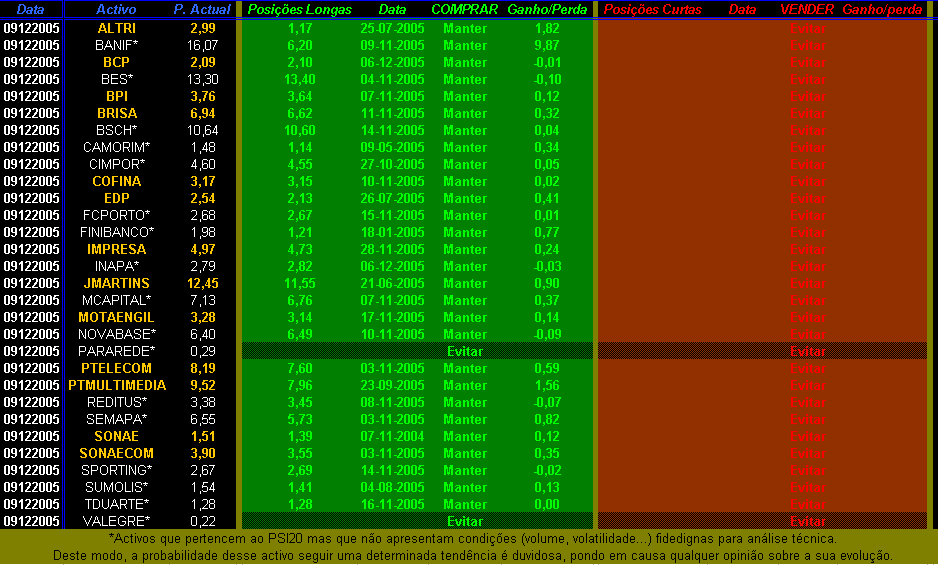The height and width of the screenshot is (565, 938).
Task: Click the 09122005 date in REDITUS row
Action: coord(31,402)
